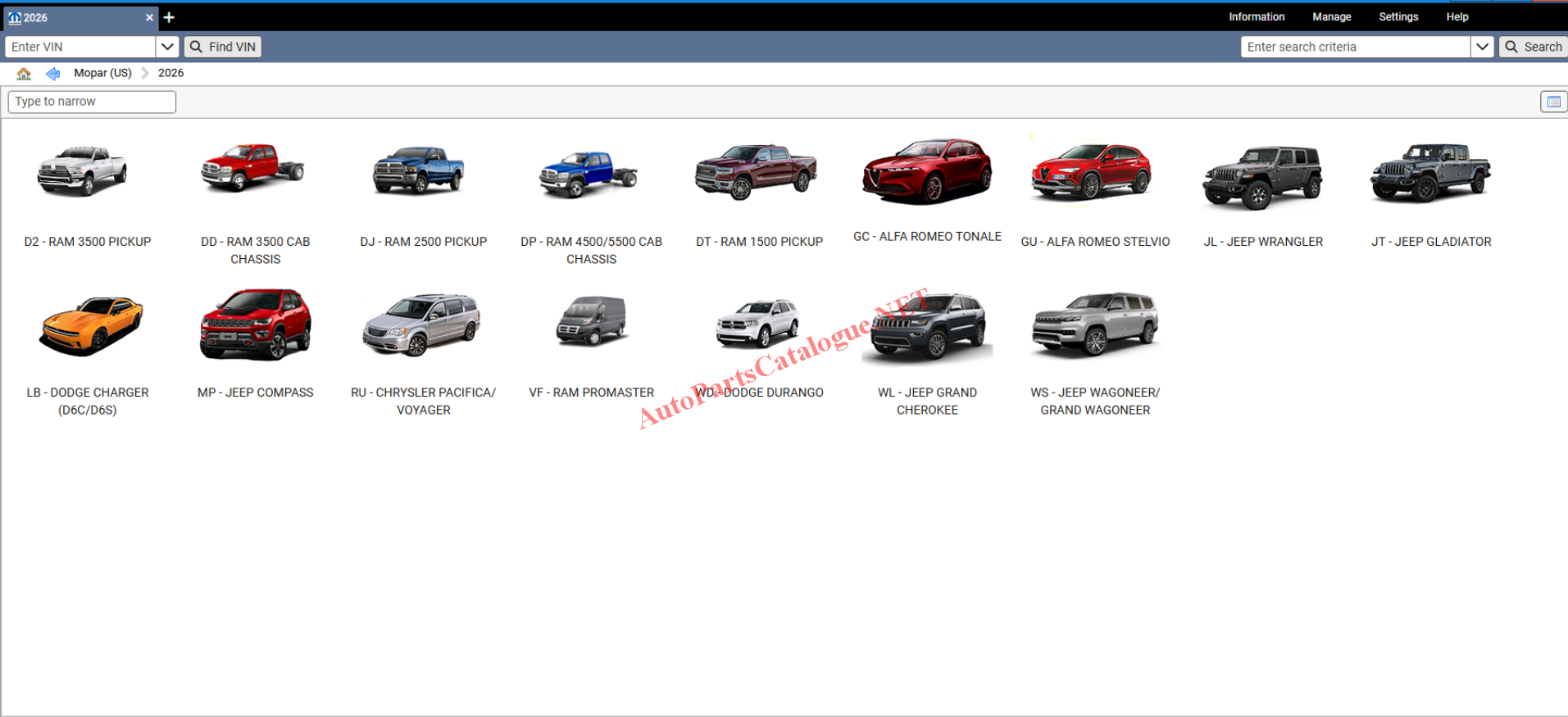The height and width of the screenshot is (717, 1568).
Task: Select the WS - Jeep Wagoneer thumbnail
Action: click(1095, 324)
